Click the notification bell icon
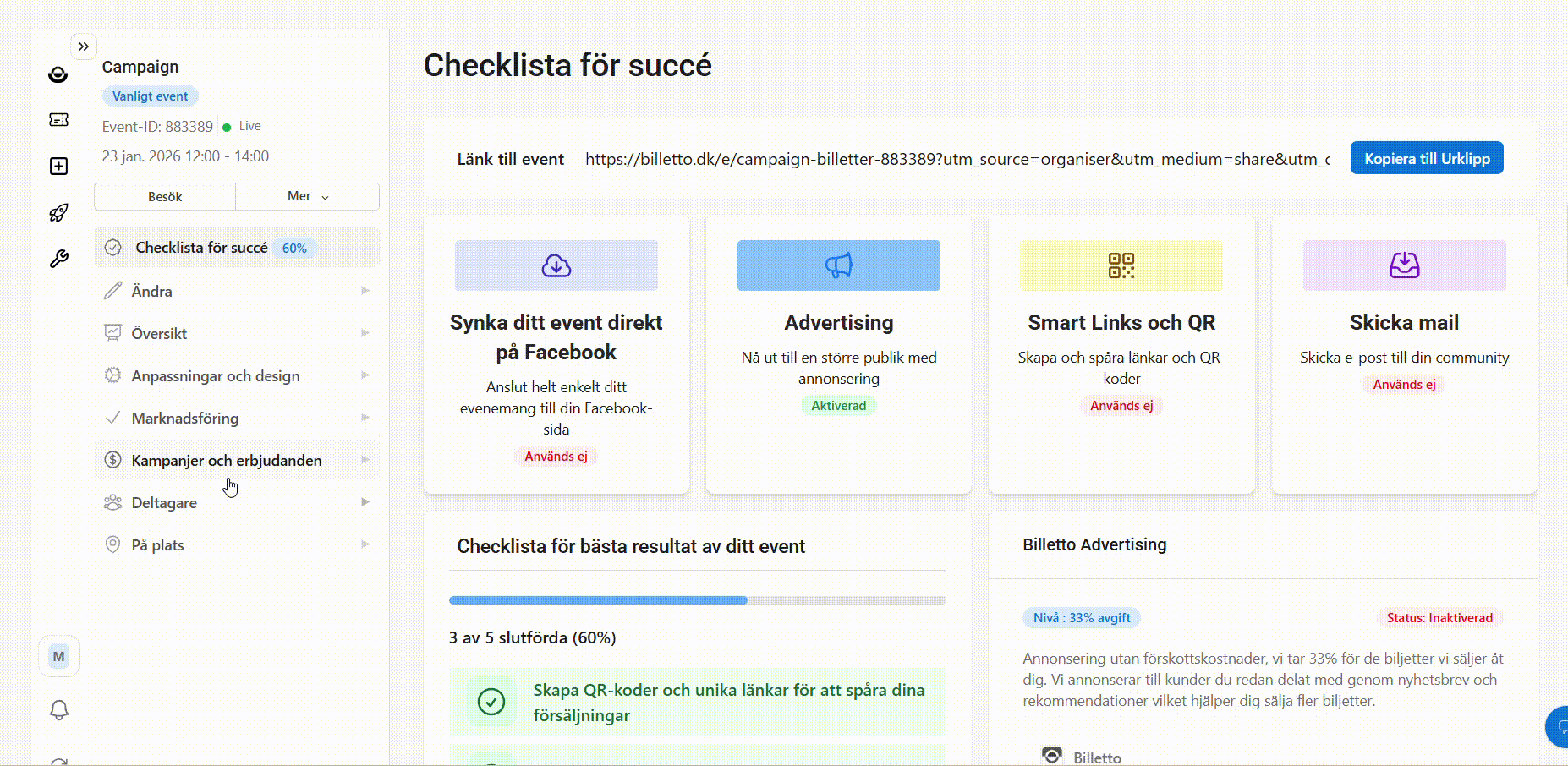This screenshot has width=1568, height=766. tap(58, 710)
